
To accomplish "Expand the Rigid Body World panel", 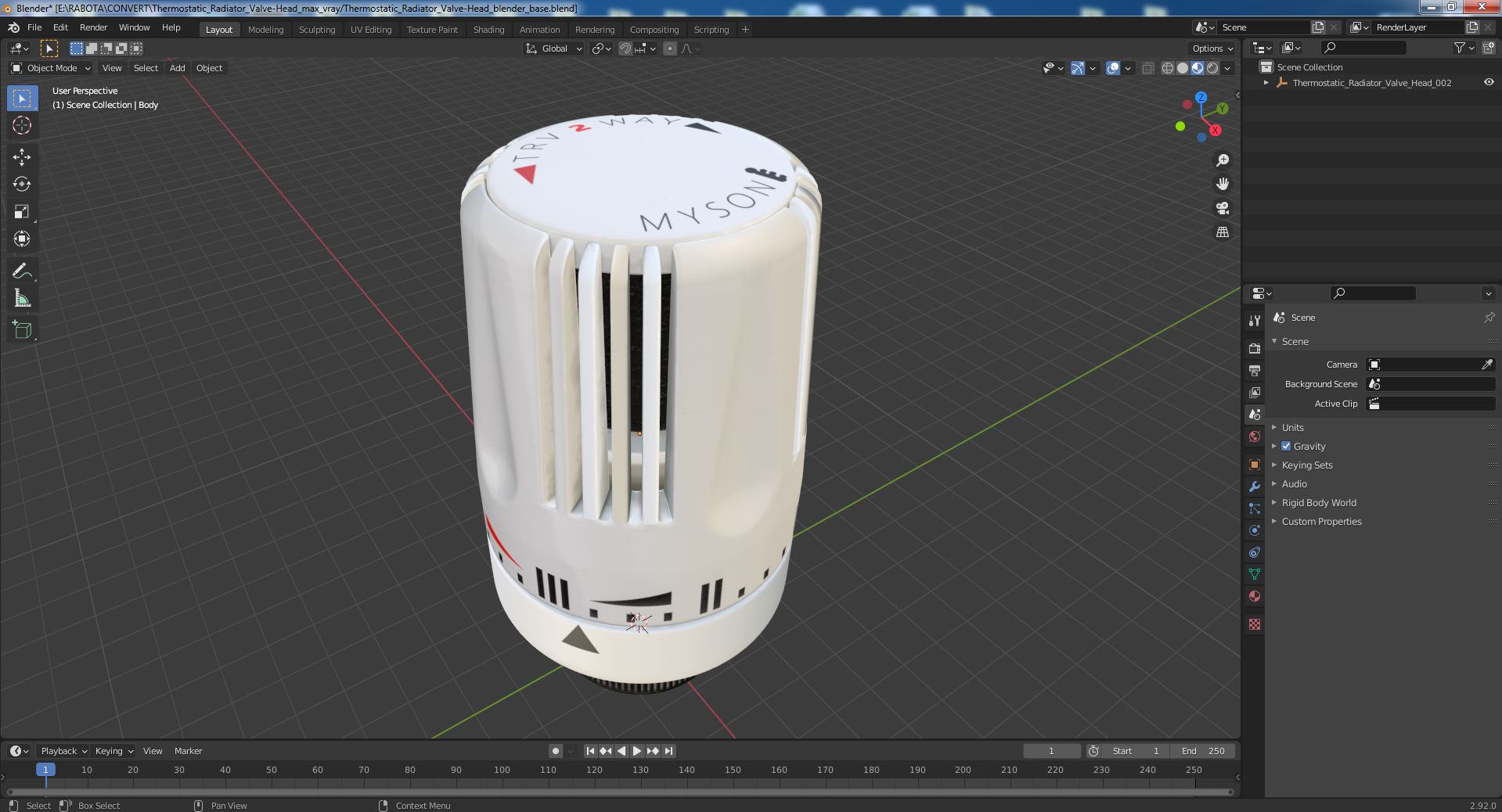I will (1318, 502).
